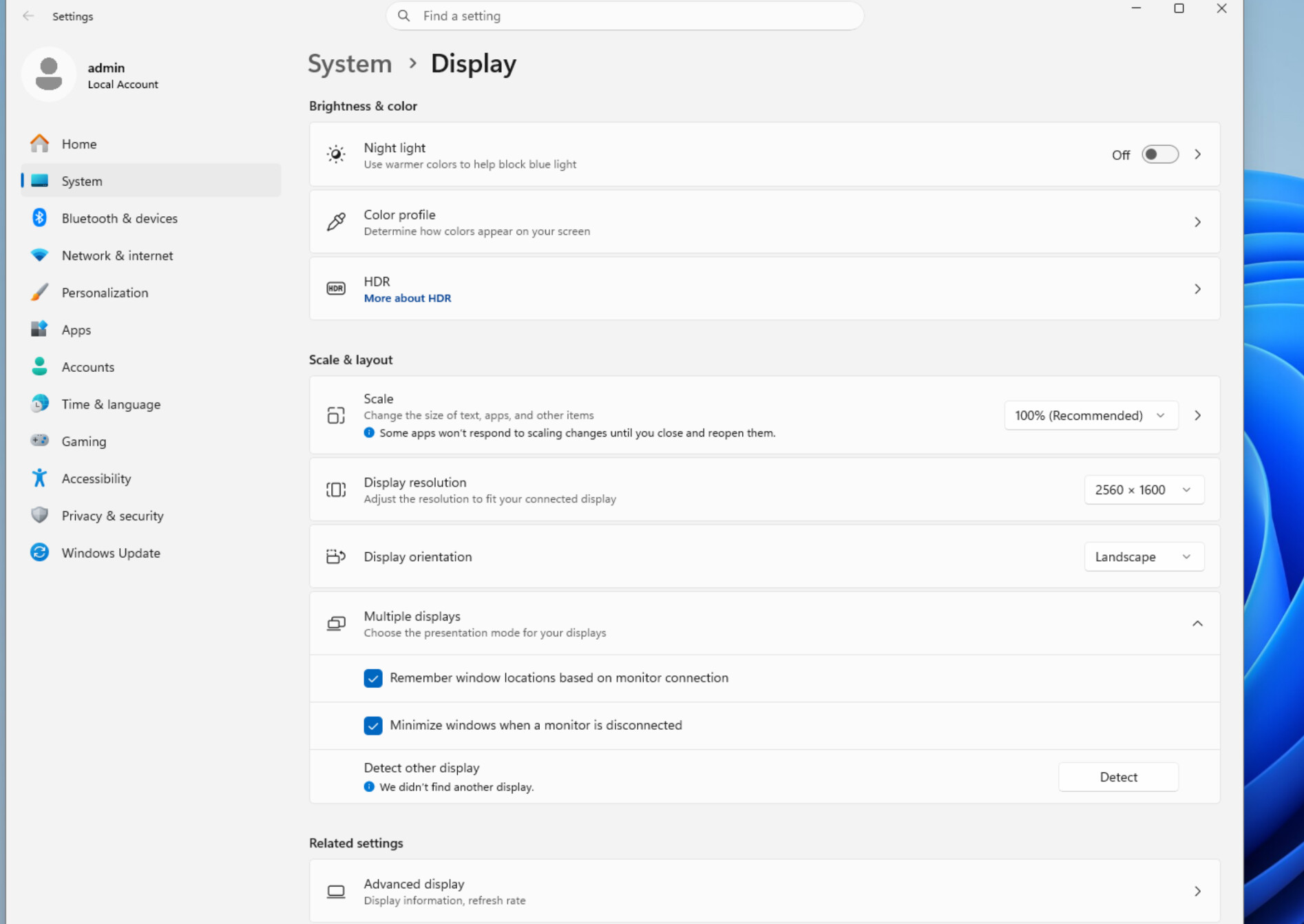Click the back arrow icon beside Settings

click(28, 16)
